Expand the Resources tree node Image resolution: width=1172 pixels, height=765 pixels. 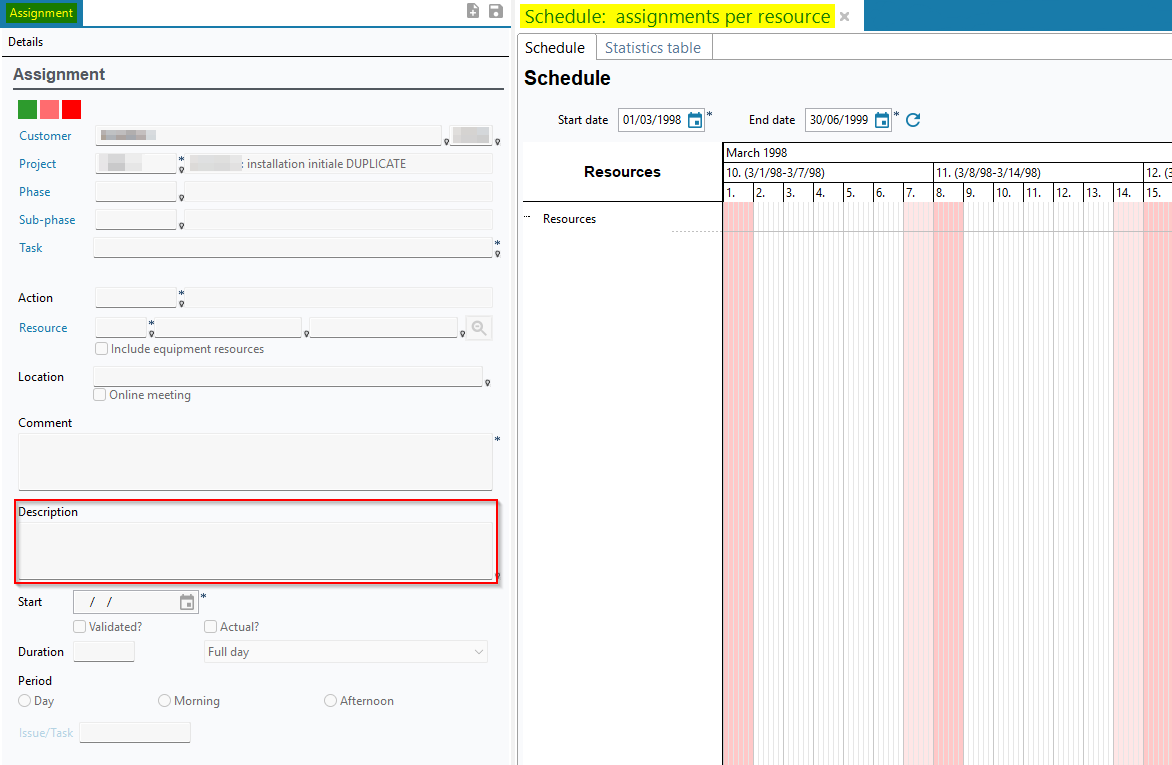(x=527, y=218)
